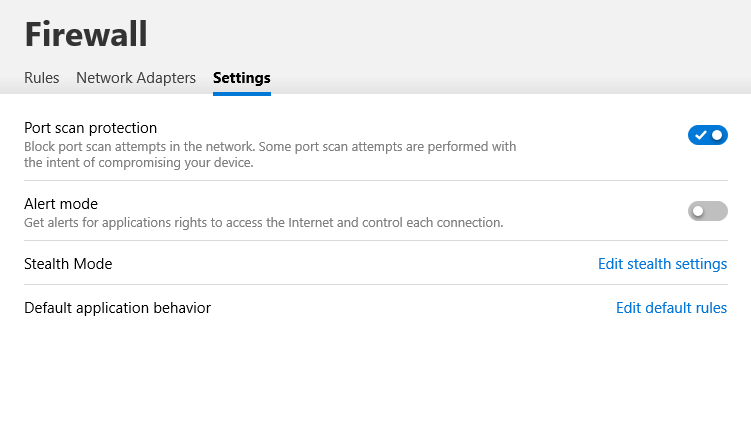Switch to the Rules tab
Image resolution: width=751 pixels, height=421 pixels.
click(x=42, y=78)
